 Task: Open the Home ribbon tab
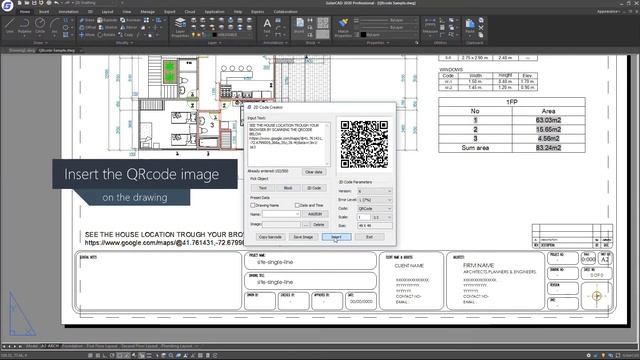coord(24,11)
